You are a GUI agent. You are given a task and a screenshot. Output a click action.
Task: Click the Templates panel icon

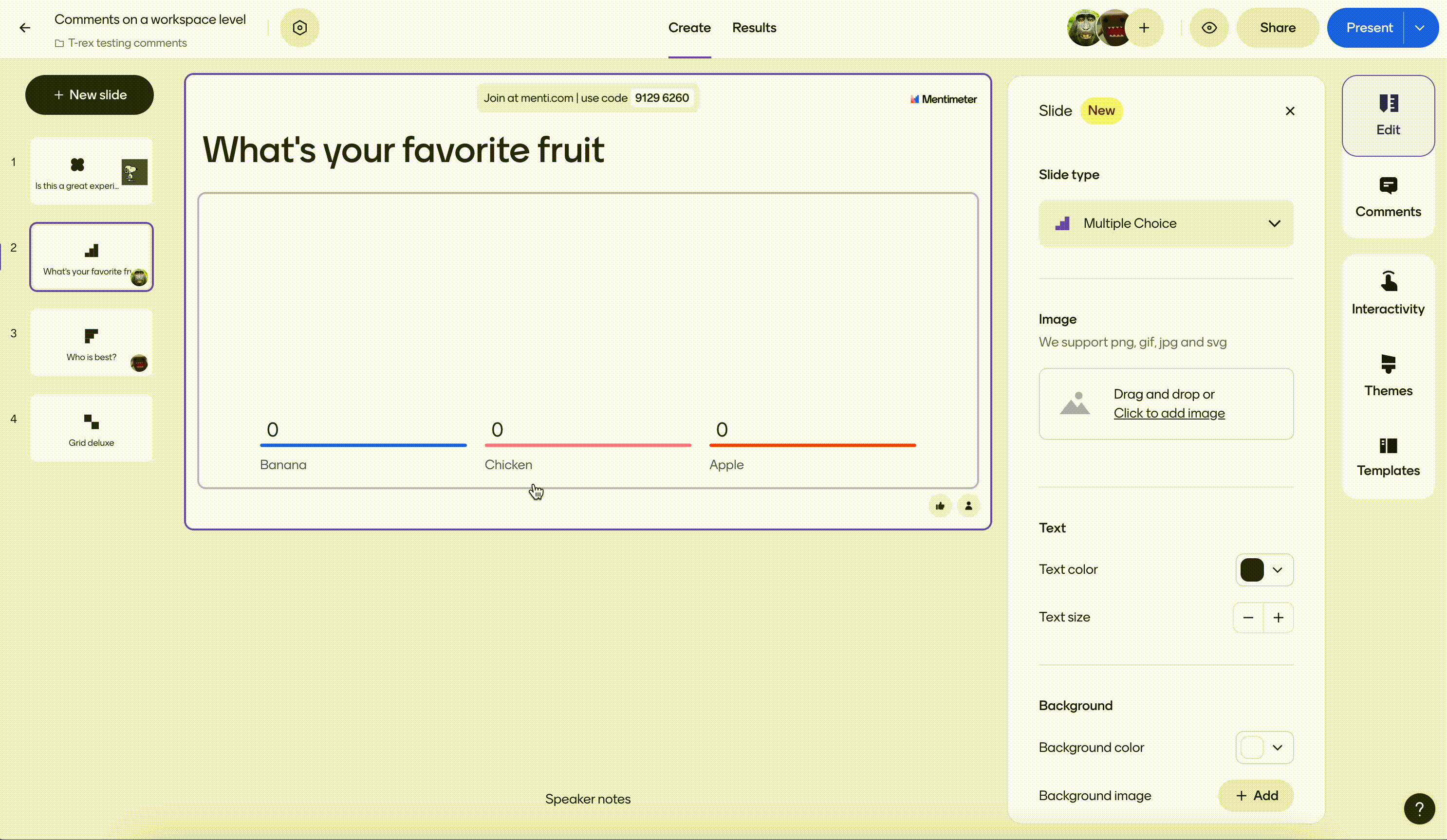tap(1388, 455)
